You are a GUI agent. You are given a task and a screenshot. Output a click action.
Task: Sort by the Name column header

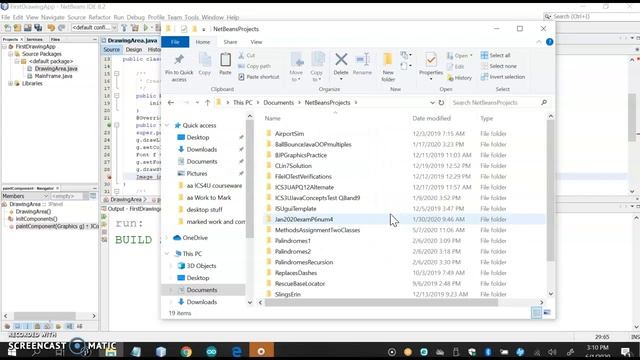point(272,118)
